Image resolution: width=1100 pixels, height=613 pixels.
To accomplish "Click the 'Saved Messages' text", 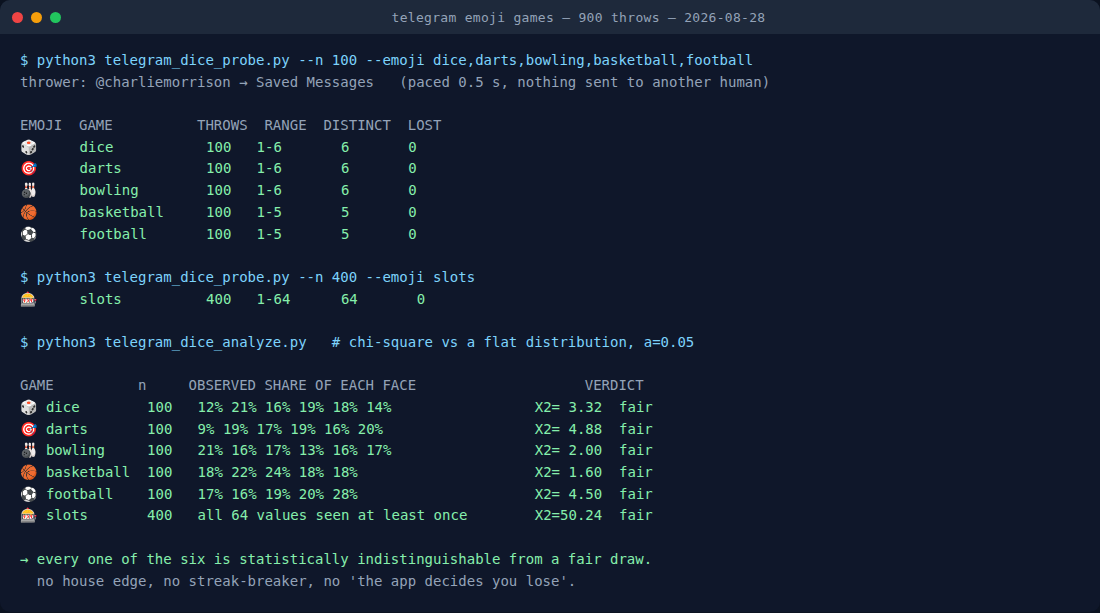I will coord(314,82).
